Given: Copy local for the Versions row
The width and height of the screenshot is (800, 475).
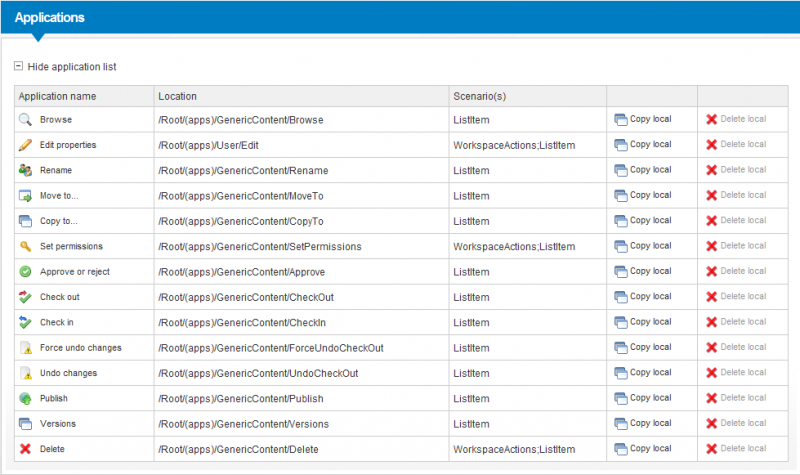Looking at the screenshot, I should (x=643, y=423).
